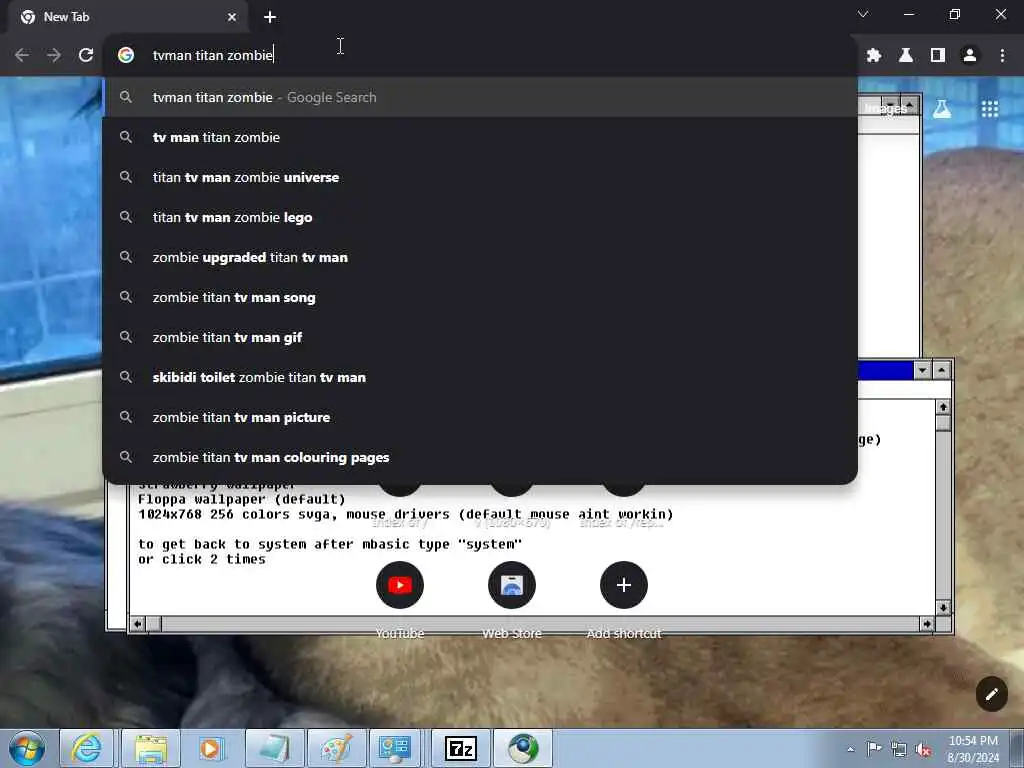Click left arrow of wallpaper horizontal scrollbar

pos(137,624)
